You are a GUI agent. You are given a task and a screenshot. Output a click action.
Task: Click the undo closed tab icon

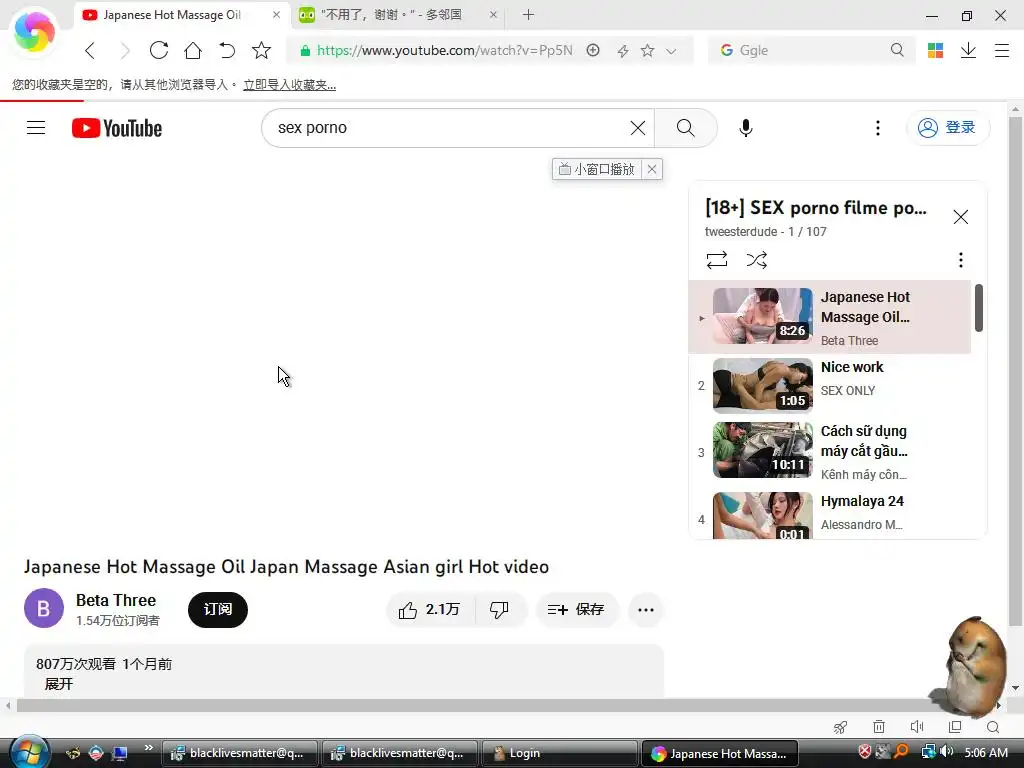click(x=227, y=50)
